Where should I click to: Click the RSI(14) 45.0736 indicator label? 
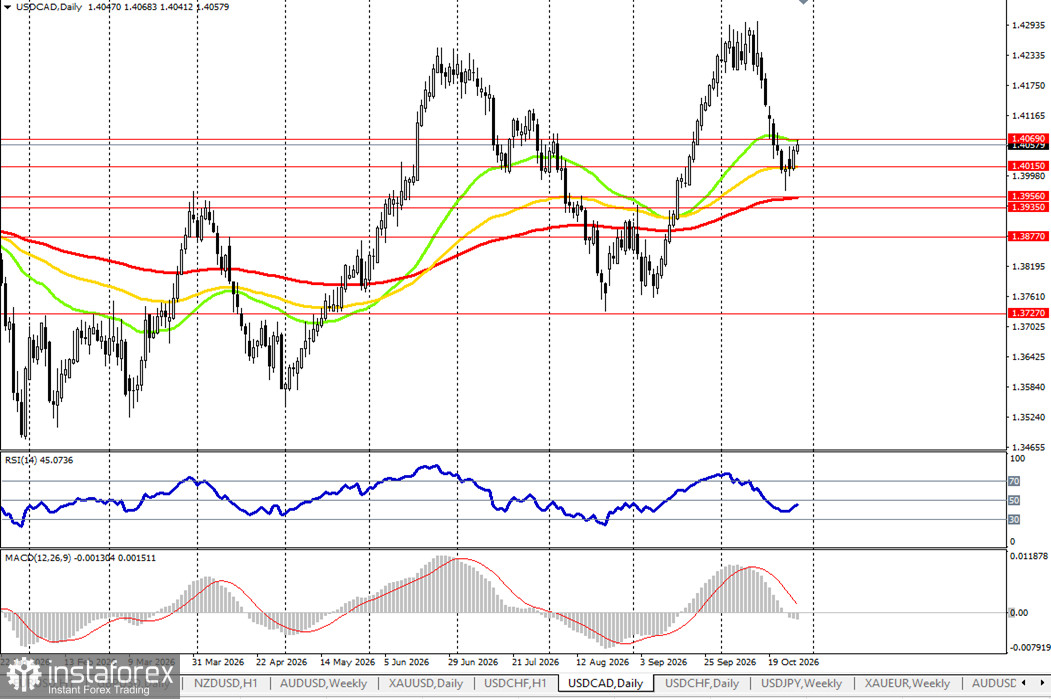39,460
